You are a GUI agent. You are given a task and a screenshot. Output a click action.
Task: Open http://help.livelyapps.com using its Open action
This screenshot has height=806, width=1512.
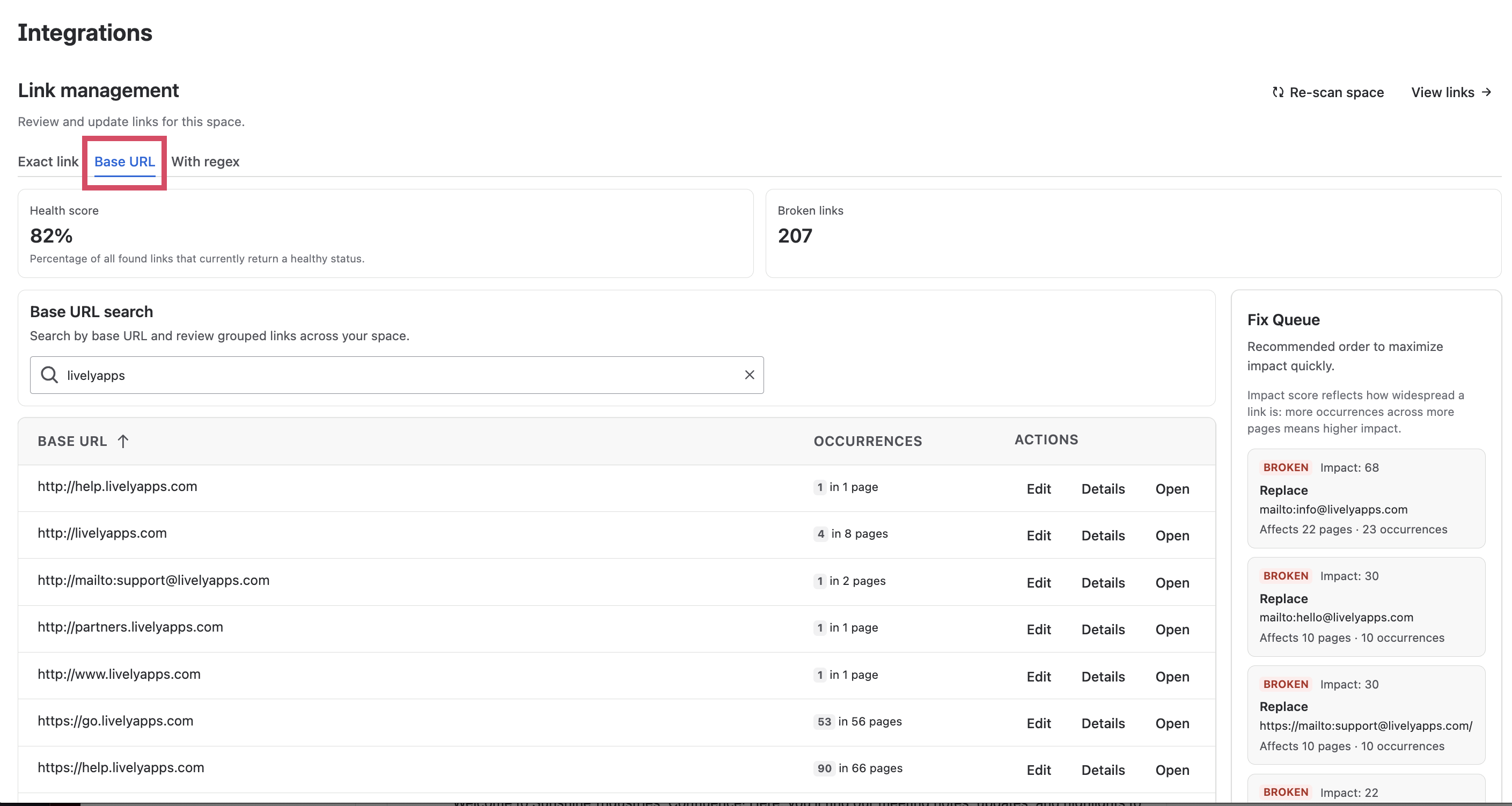pyautogui.click(x=1172, y=488)
